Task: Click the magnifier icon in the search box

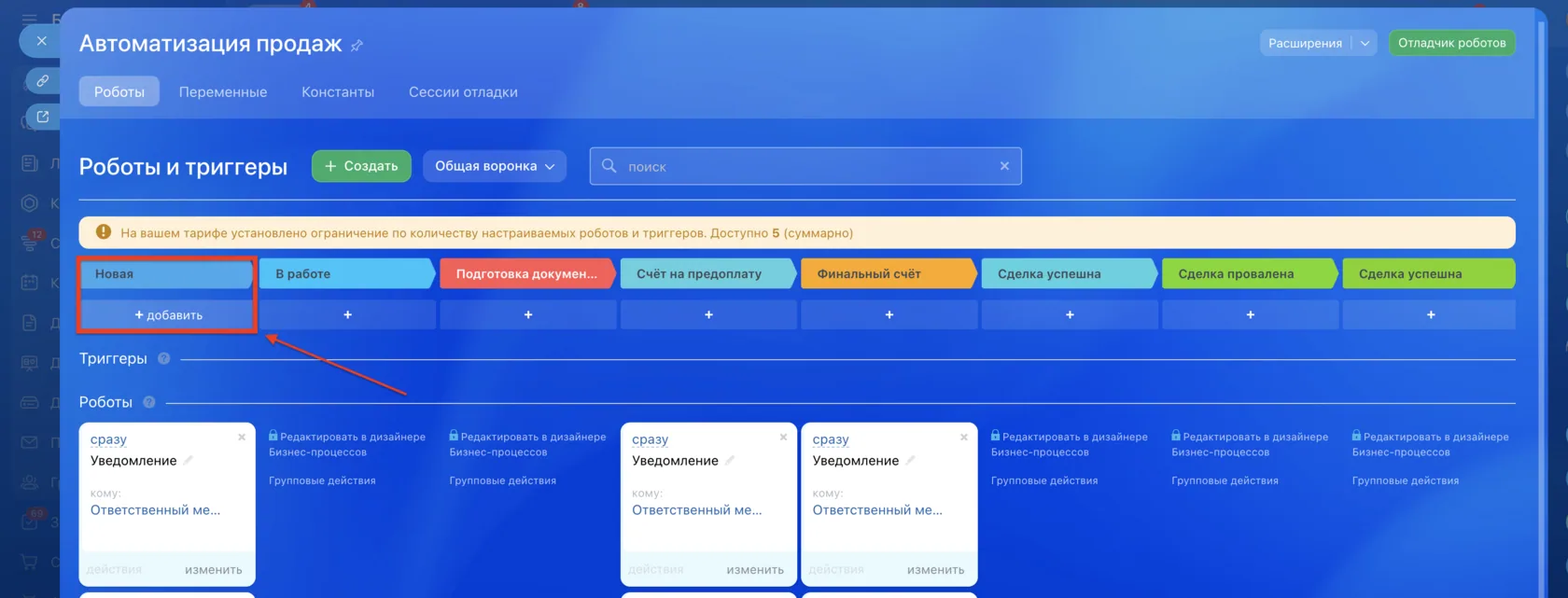Action: [x=609, y=166]
